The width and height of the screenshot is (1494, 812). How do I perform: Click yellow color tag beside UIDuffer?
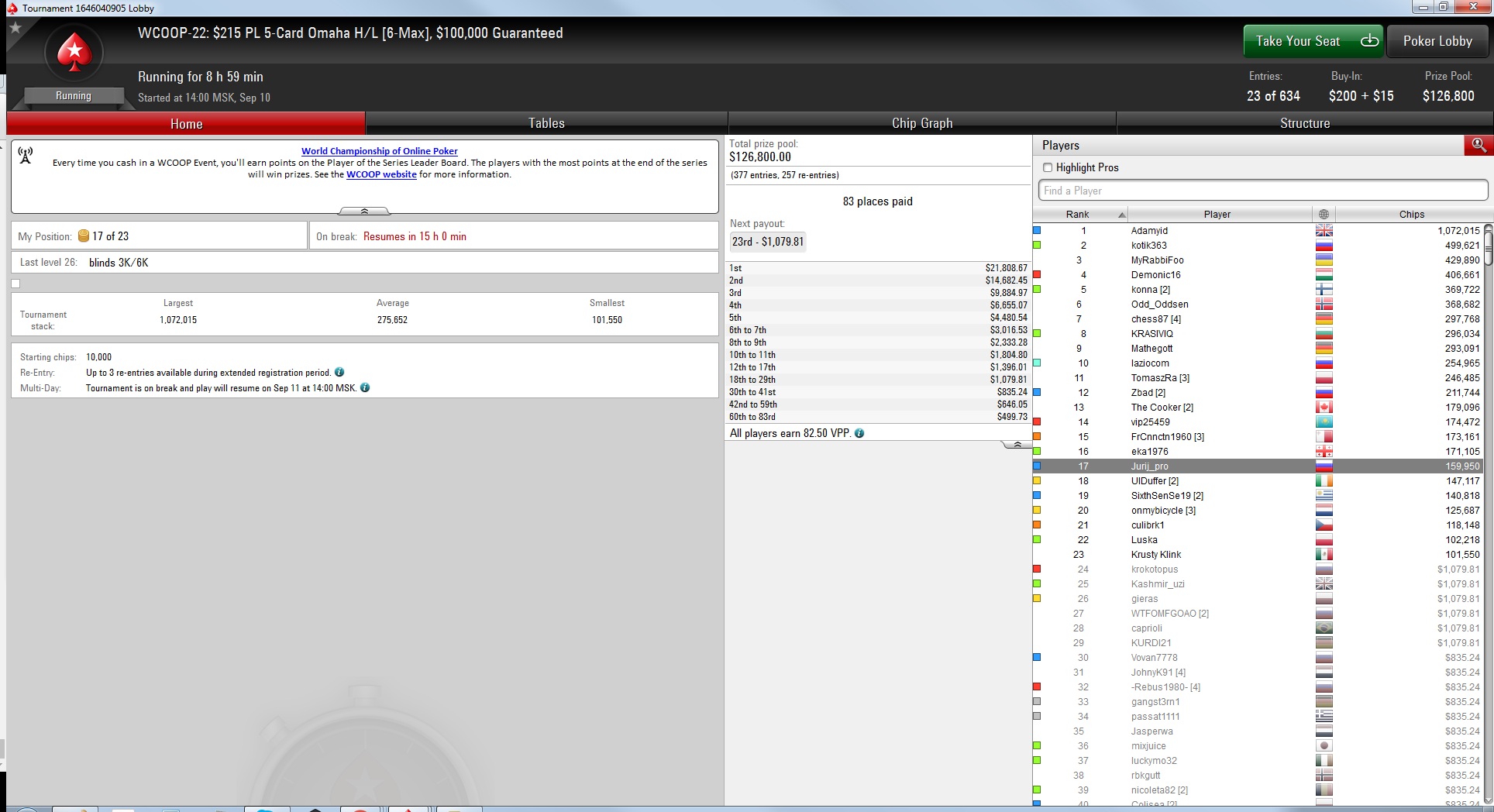pyautogui.click(x=1037, y=481)
